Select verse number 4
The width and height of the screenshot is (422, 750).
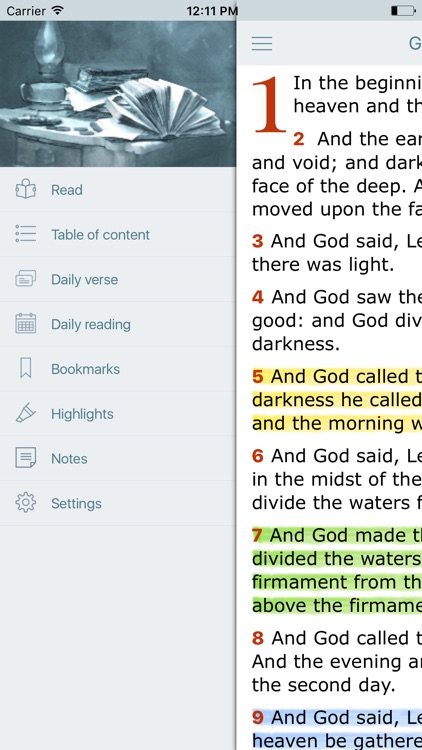click(257, 297)
